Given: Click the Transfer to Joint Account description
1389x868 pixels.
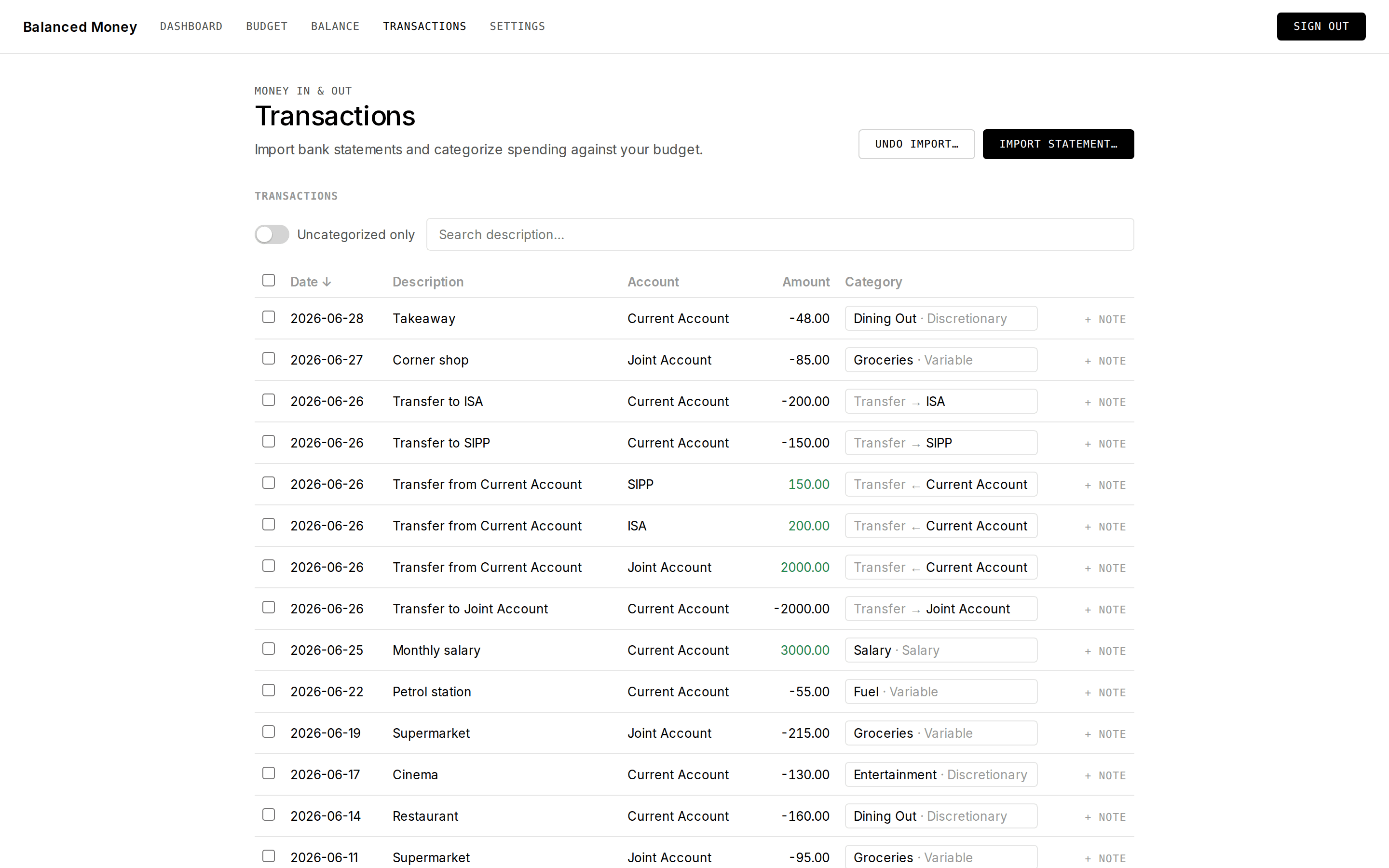Looking at the screenshot, I should (x=470, y=609).
